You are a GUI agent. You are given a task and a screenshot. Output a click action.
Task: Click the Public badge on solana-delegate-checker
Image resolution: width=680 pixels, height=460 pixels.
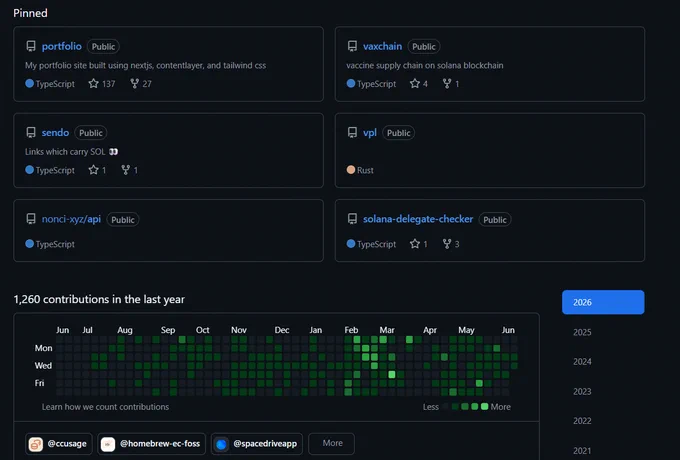(x=495, y=220)
